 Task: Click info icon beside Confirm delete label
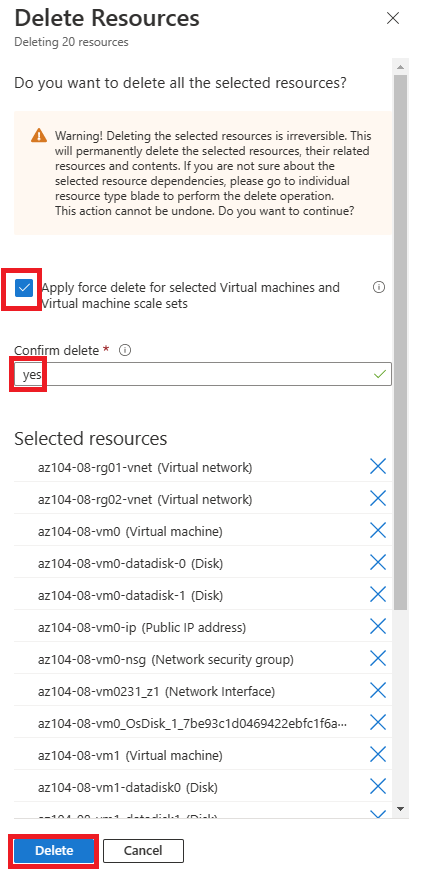coord(125,350)
